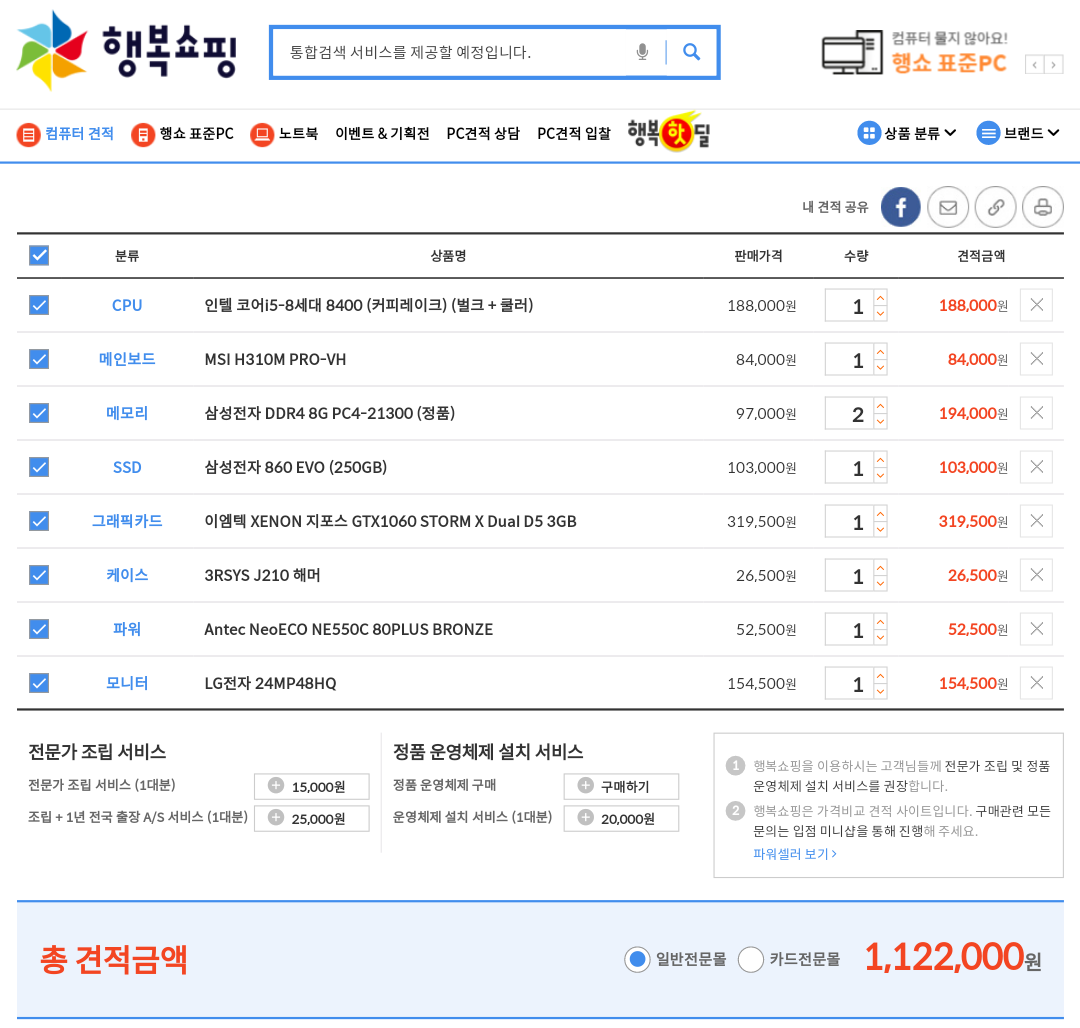1080x1028 pixels.
Task: Open the CPU category link
Action: [x=127, y=305]
